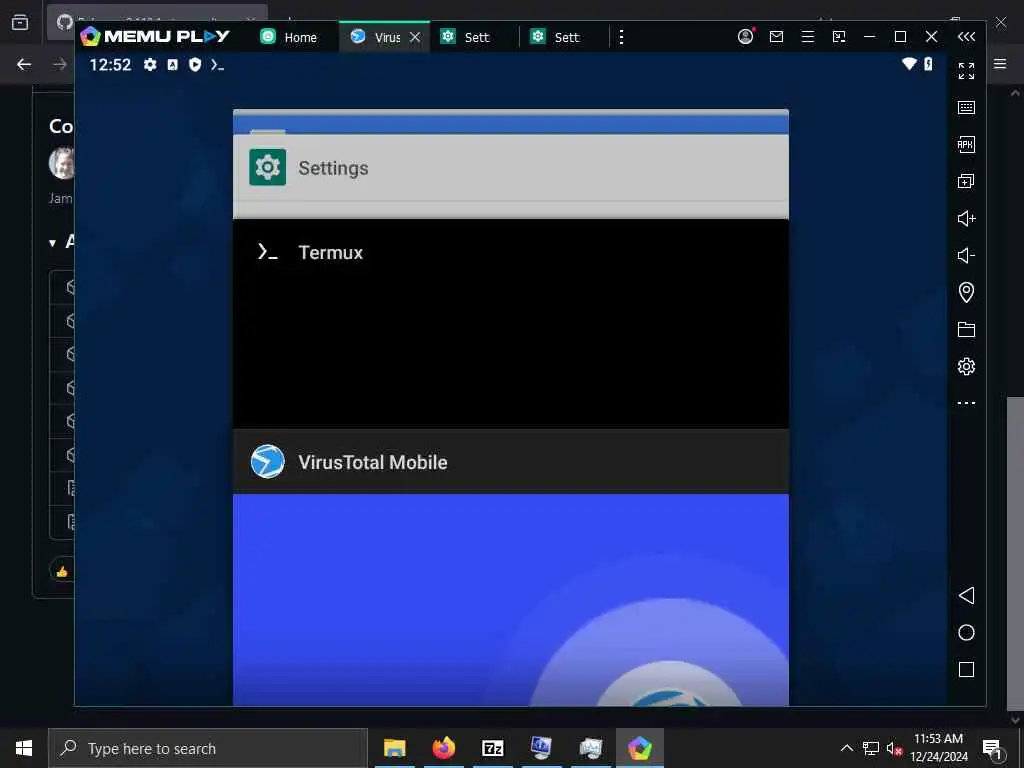Click the status bar settings gear icon

coord(150,65)
